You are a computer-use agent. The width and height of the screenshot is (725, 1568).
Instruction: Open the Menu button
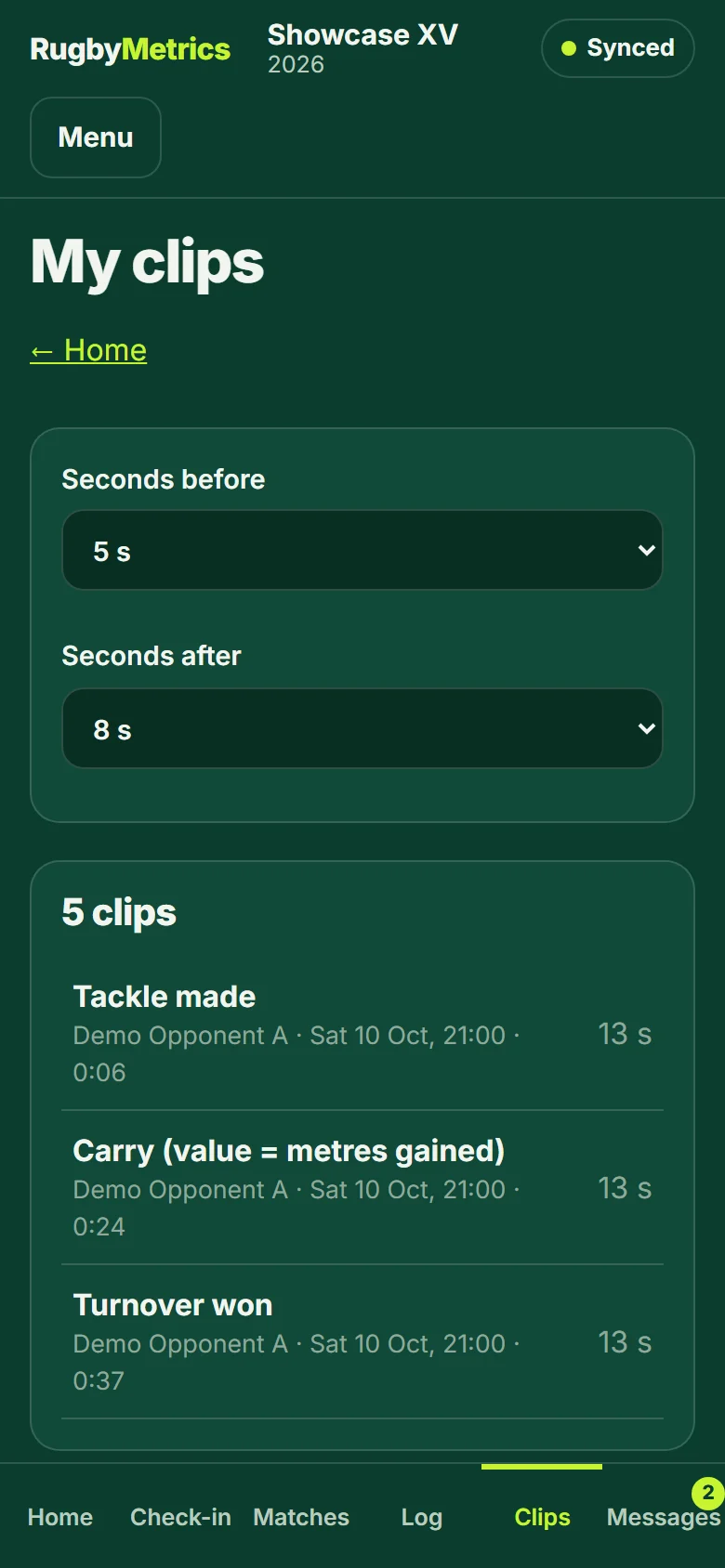click(96, 137)
